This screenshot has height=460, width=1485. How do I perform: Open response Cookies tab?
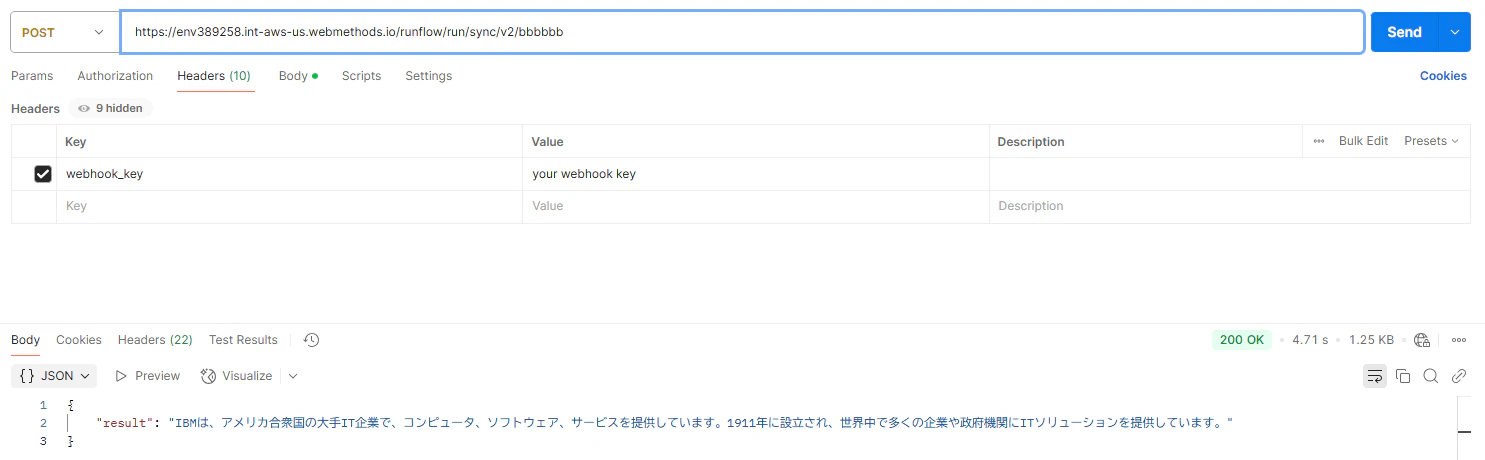79,340
